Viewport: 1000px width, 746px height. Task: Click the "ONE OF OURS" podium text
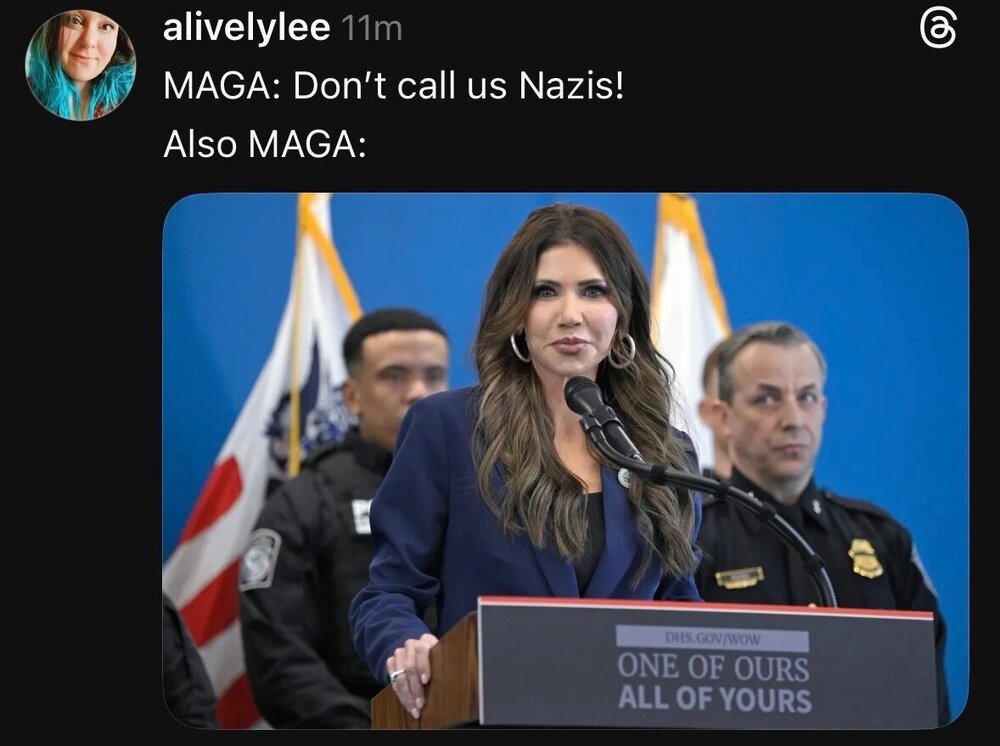[713, 668]
